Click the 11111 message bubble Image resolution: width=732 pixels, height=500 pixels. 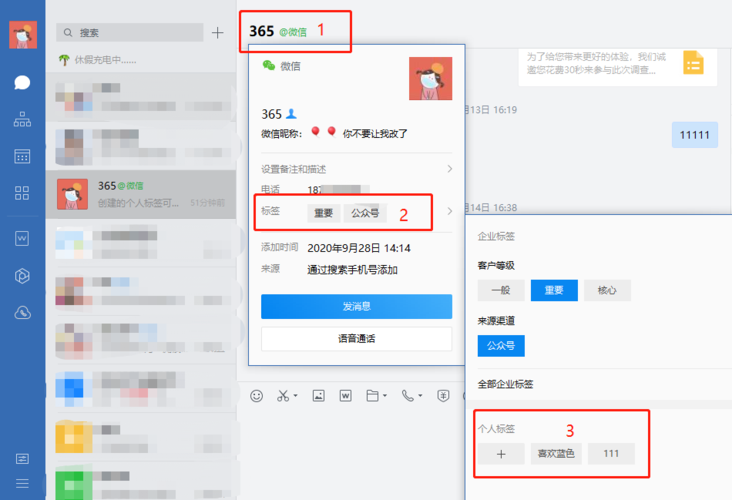tap(695, 135)
